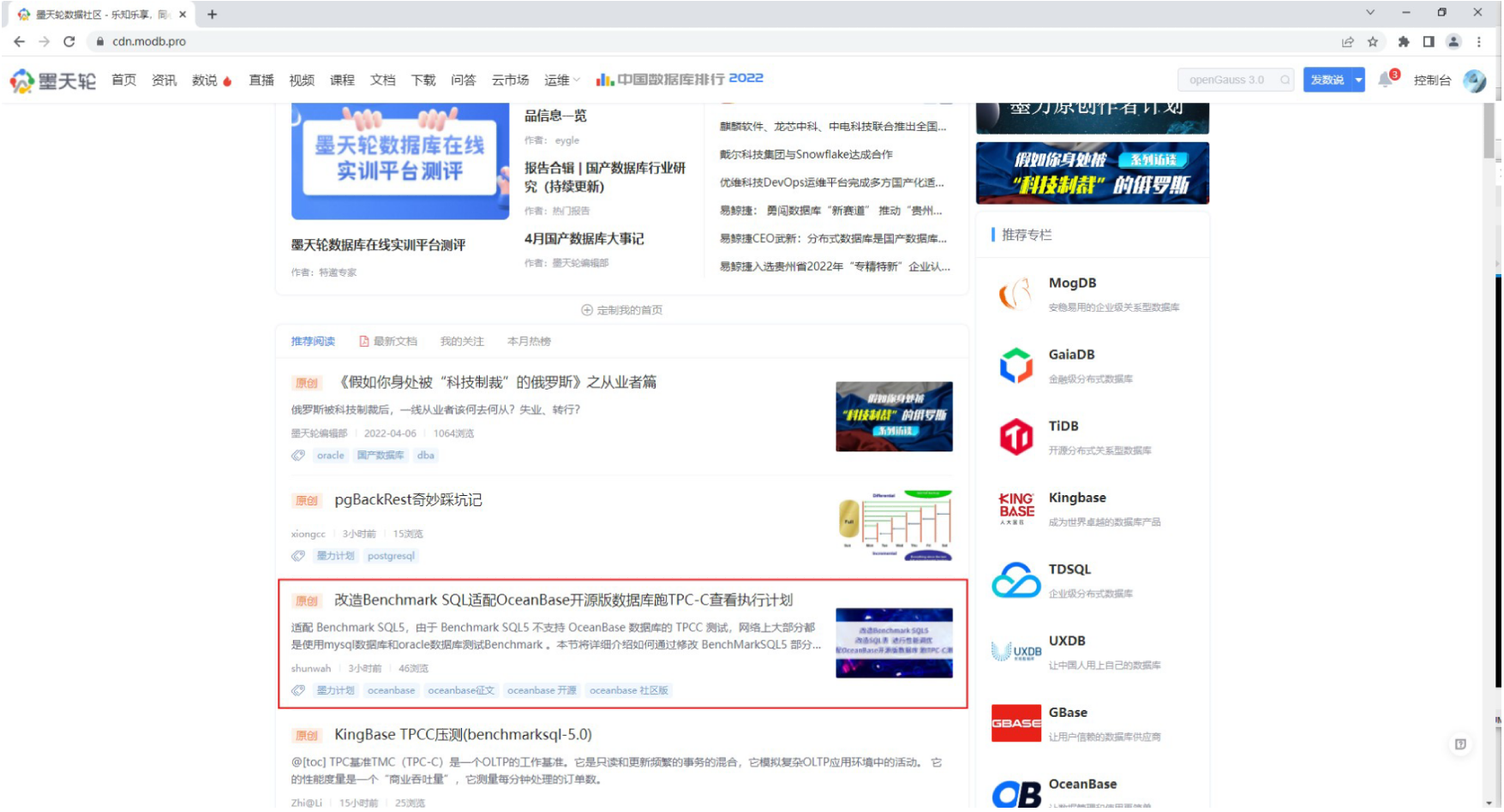
Task: Open the OceanBase logo icon
Action: tap(1016, 793)
